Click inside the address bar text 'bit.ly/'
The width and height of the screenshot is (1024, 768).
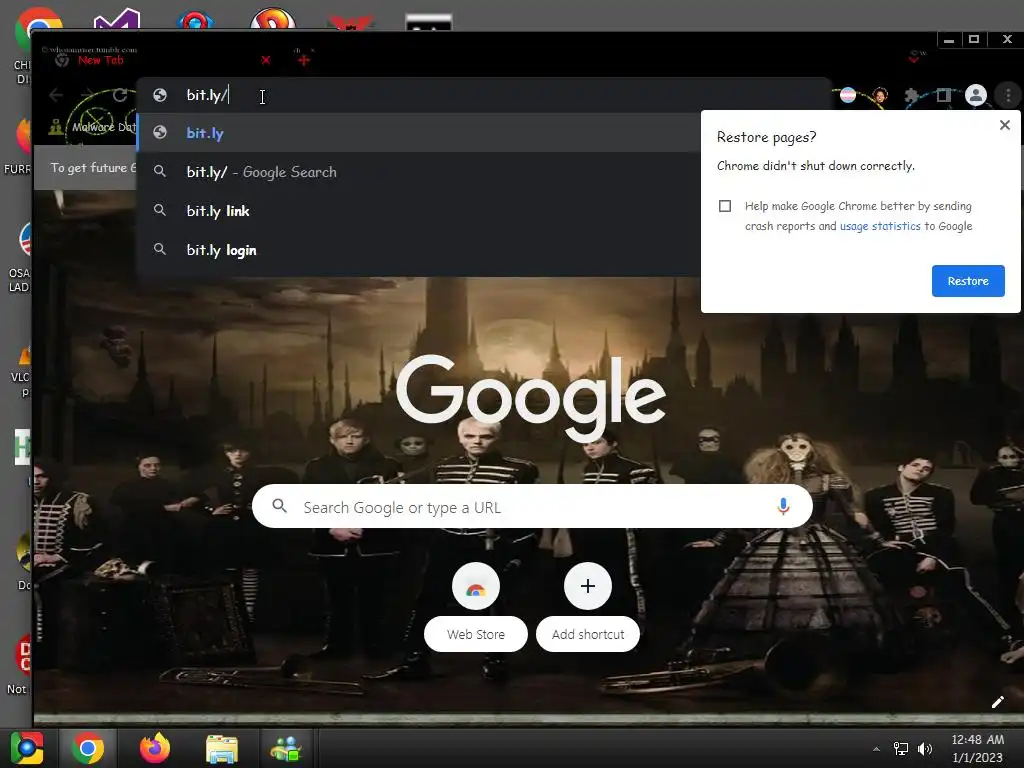206,95
